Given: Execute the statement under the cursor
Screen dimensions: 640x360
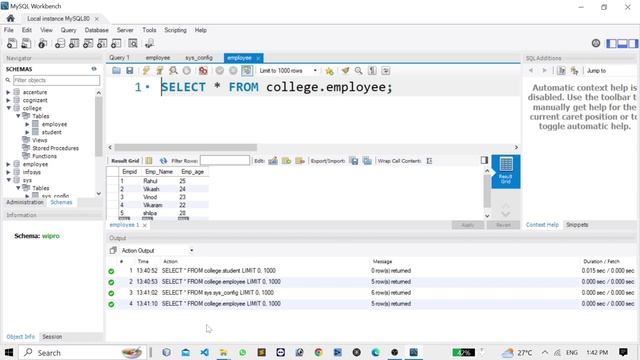Looking at the screenshot, I should tap(160, 71).
